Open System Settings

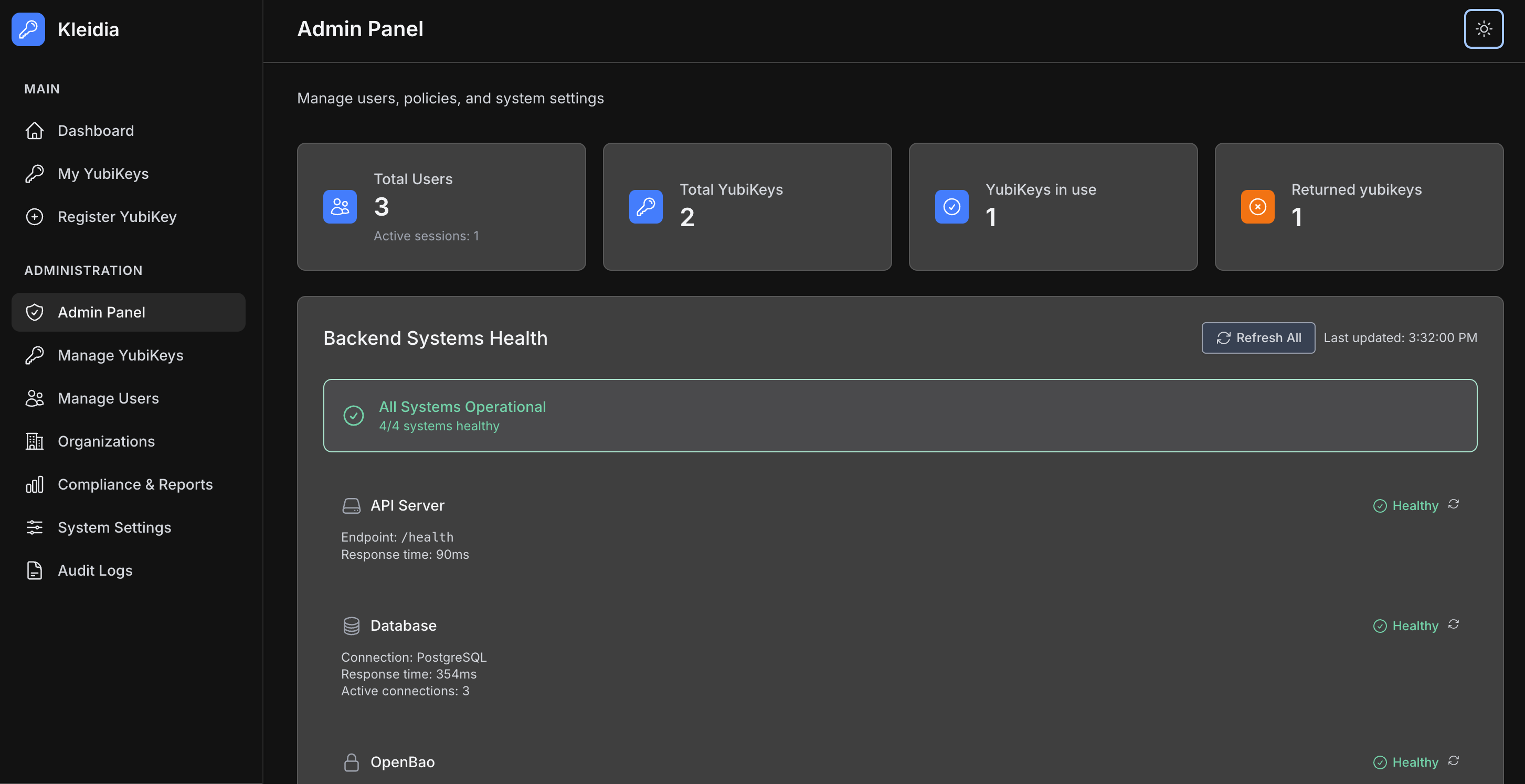tap(114, 527)
